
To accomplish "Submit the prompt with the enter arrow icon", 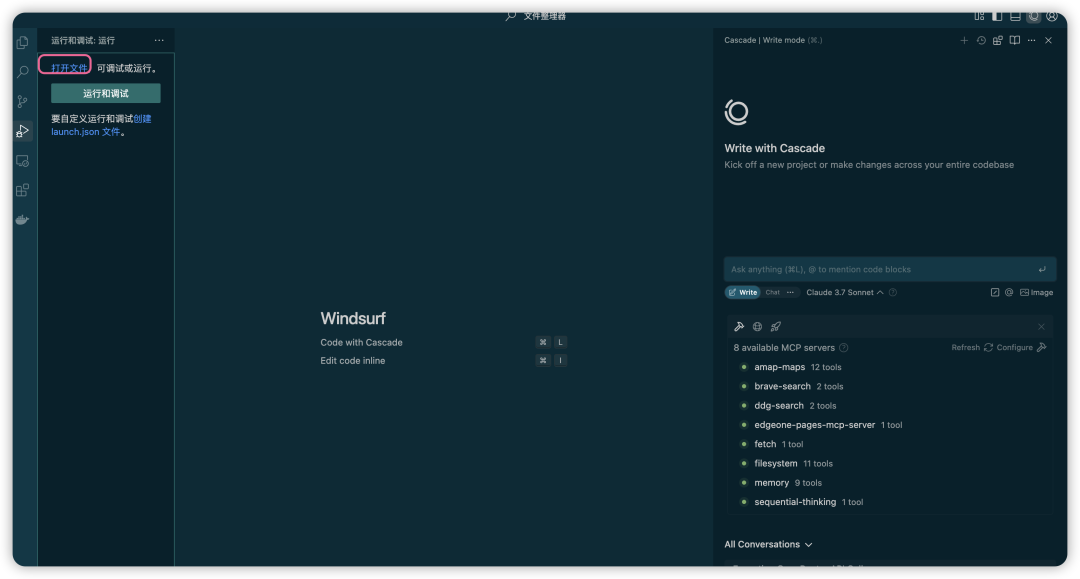I will pos(1042,269).
